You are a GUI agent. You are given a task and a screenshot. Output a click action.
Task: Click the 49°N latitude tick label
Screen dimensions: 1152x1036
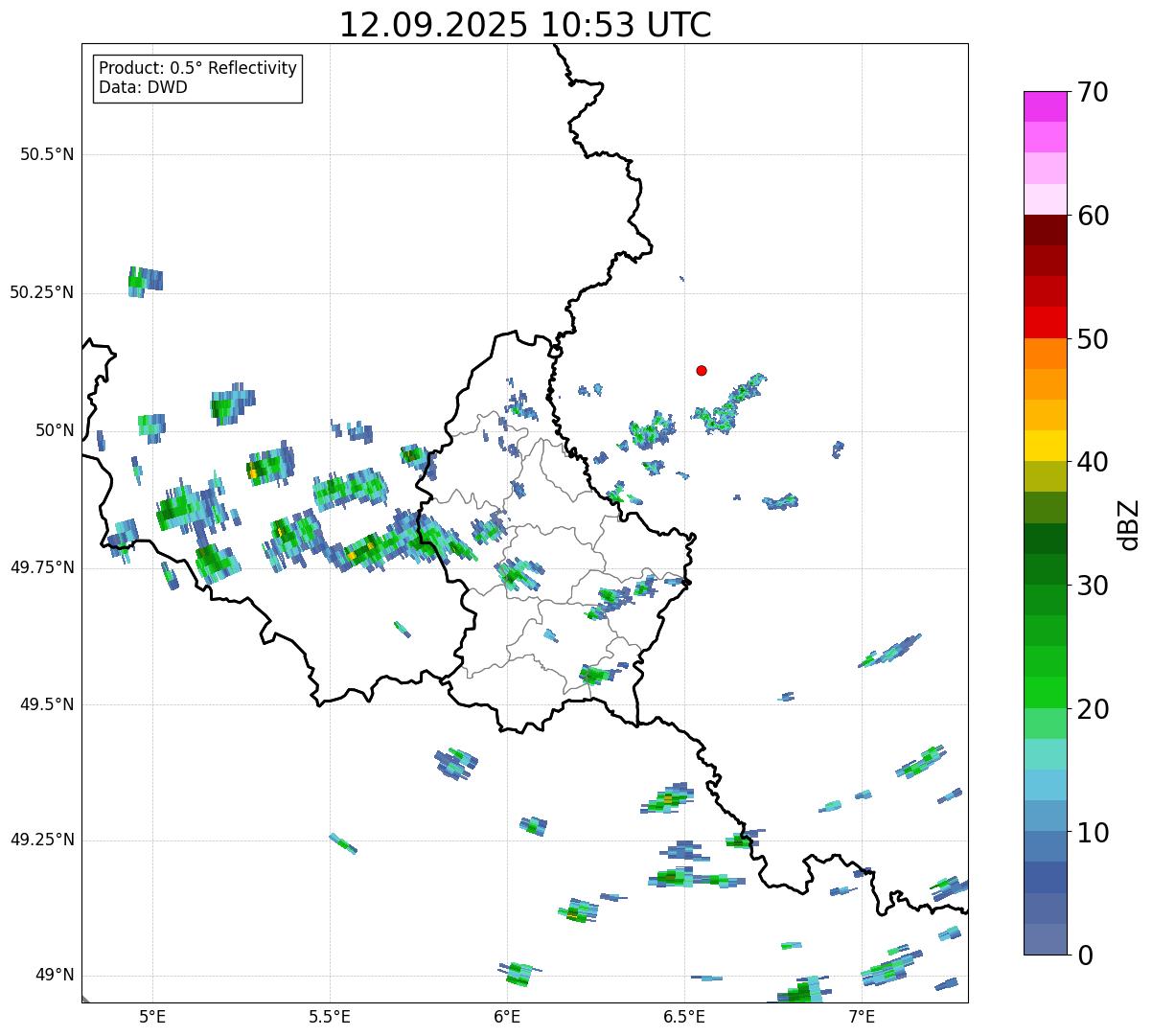(x=54, y=976)
